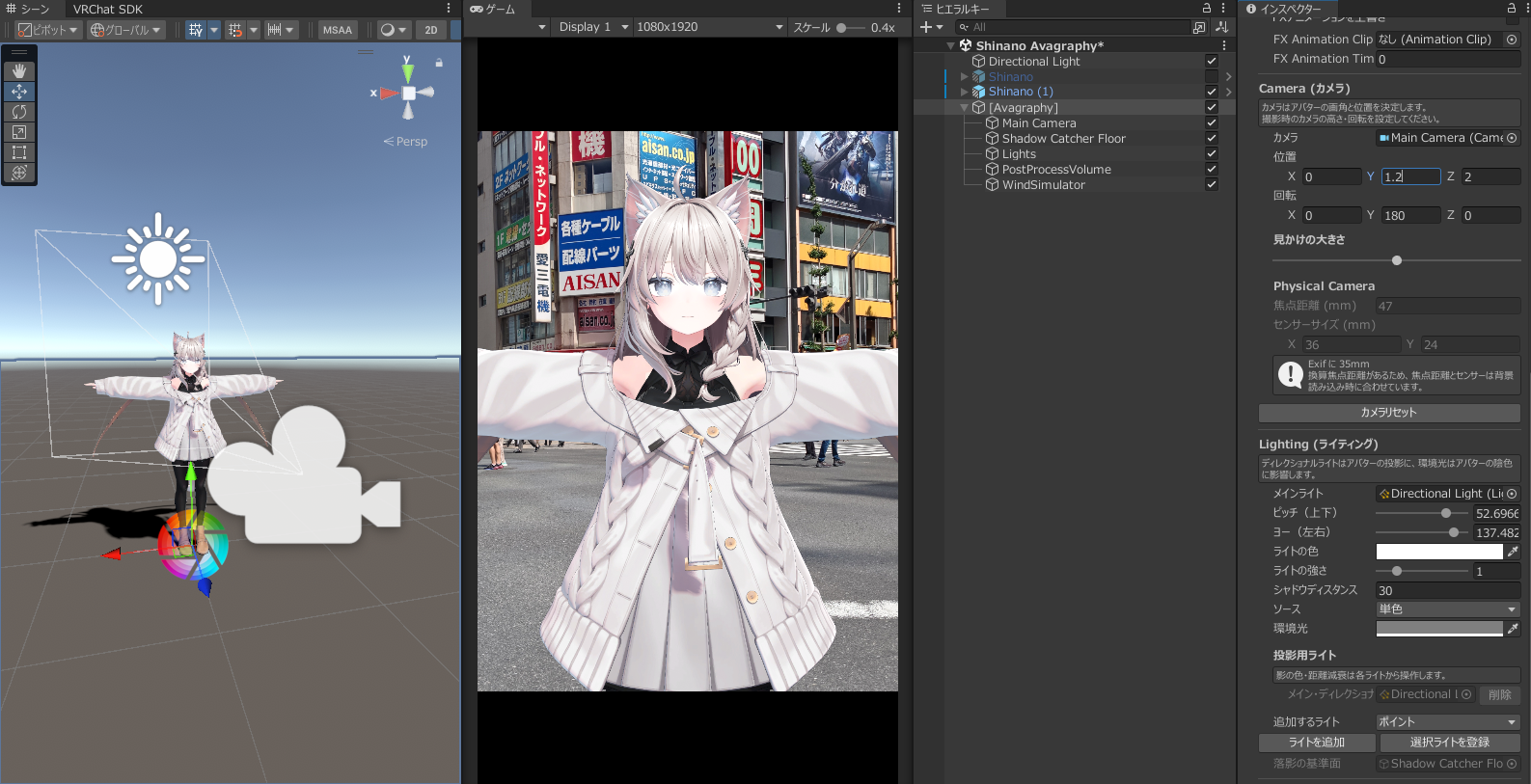Select the Scale tool
Screen dimensions: 1531x784
tap(19, 132)
